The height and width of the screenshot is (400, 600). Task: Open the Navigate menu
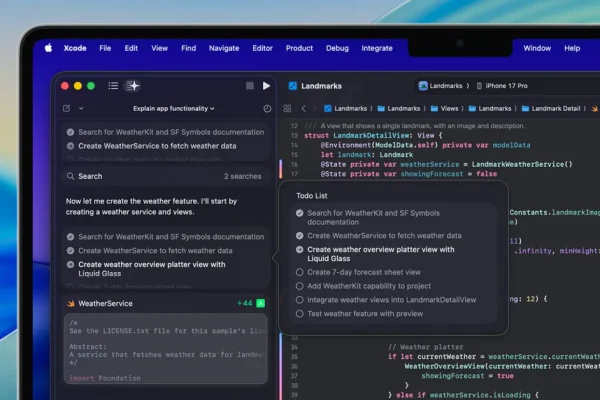click(x=224, y=48)
